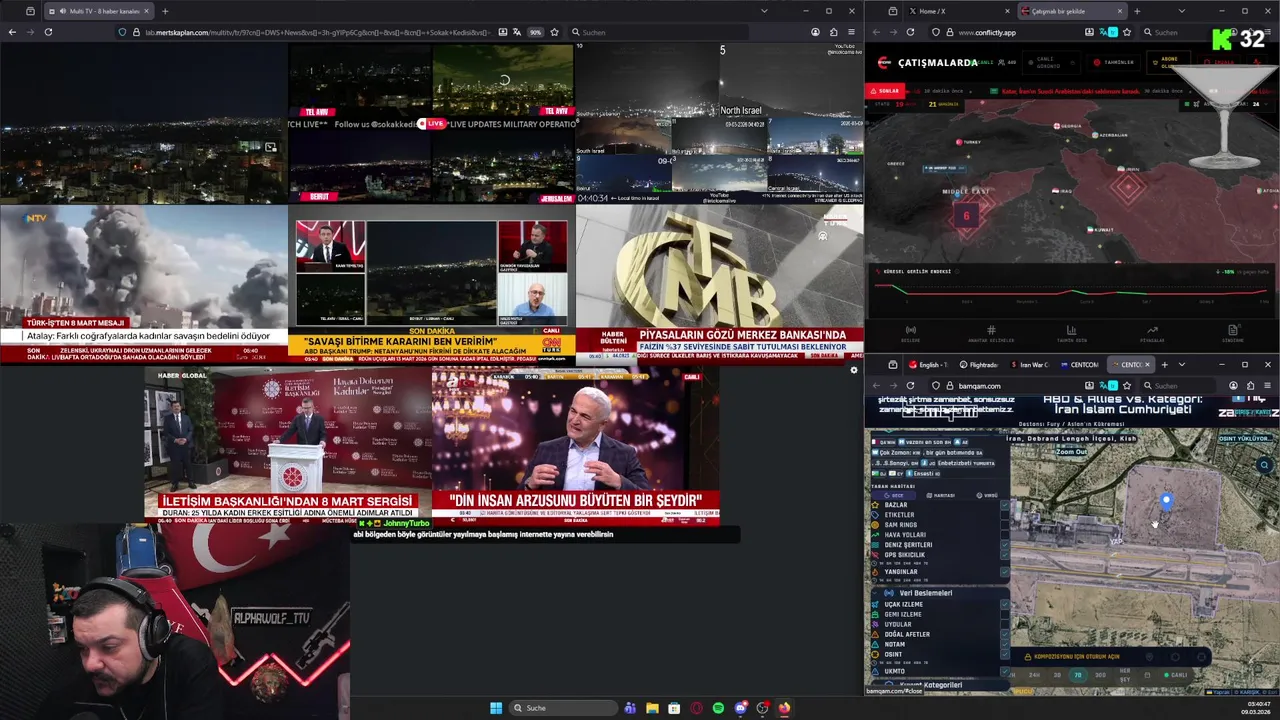
Task: Open Discord from the taskbar
Action: pyautogui.click(x=740, y=708)
